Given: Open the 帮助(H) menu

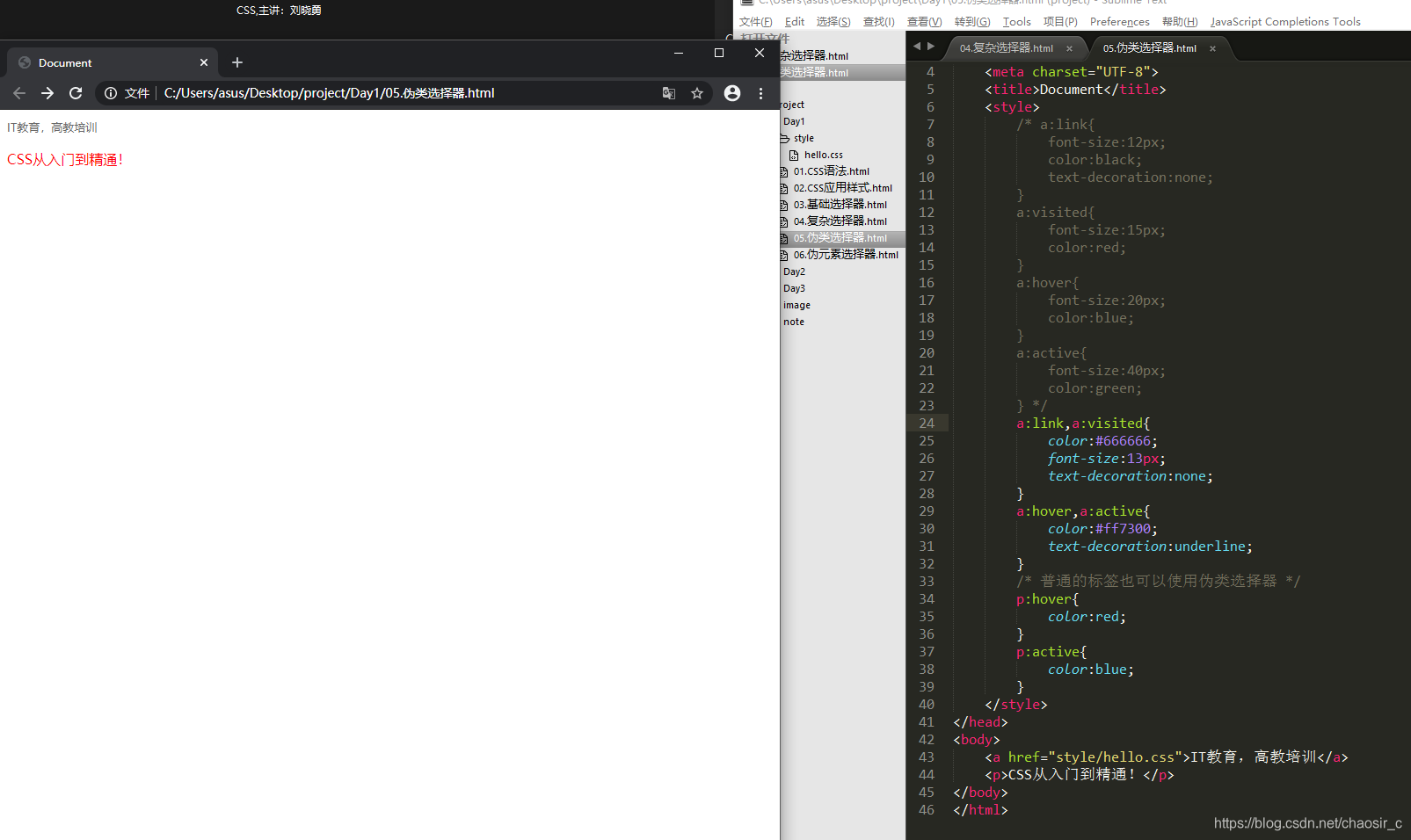Looking at the screenshot, I should coord(1180,22).
